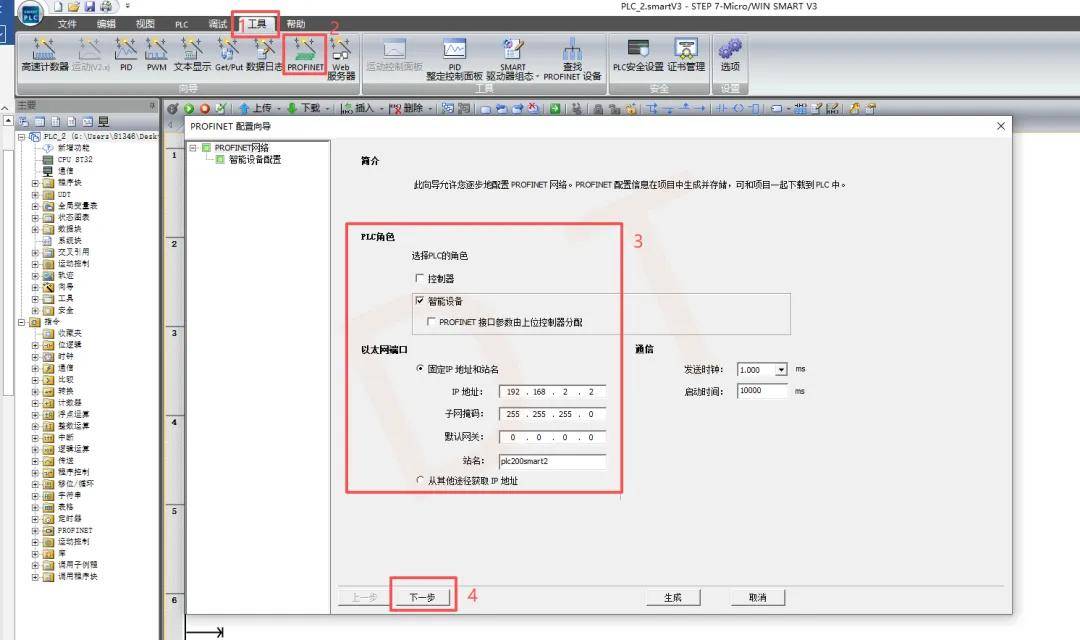This screenshot has width=1080, height=640.
Task: Open the 文件 menu
Action: point(67,24)
